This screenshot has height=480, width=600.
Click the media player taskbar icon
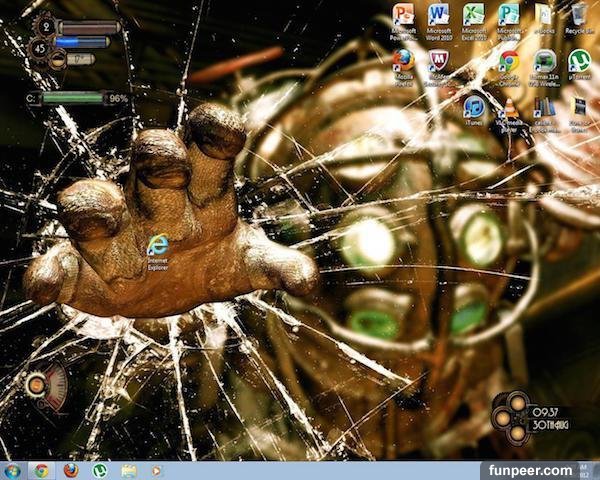(x=157, y=470)
